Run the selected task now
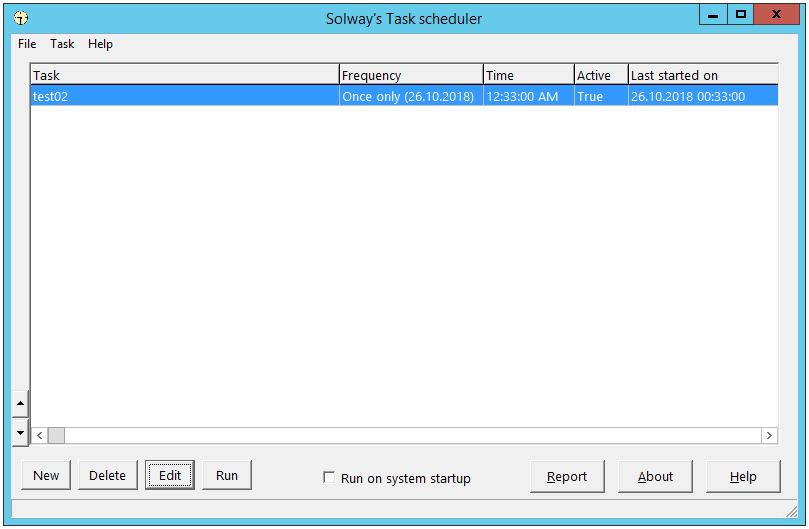This screenshot has width=809, height=529. pyautogui.click(x=227, y=476)
